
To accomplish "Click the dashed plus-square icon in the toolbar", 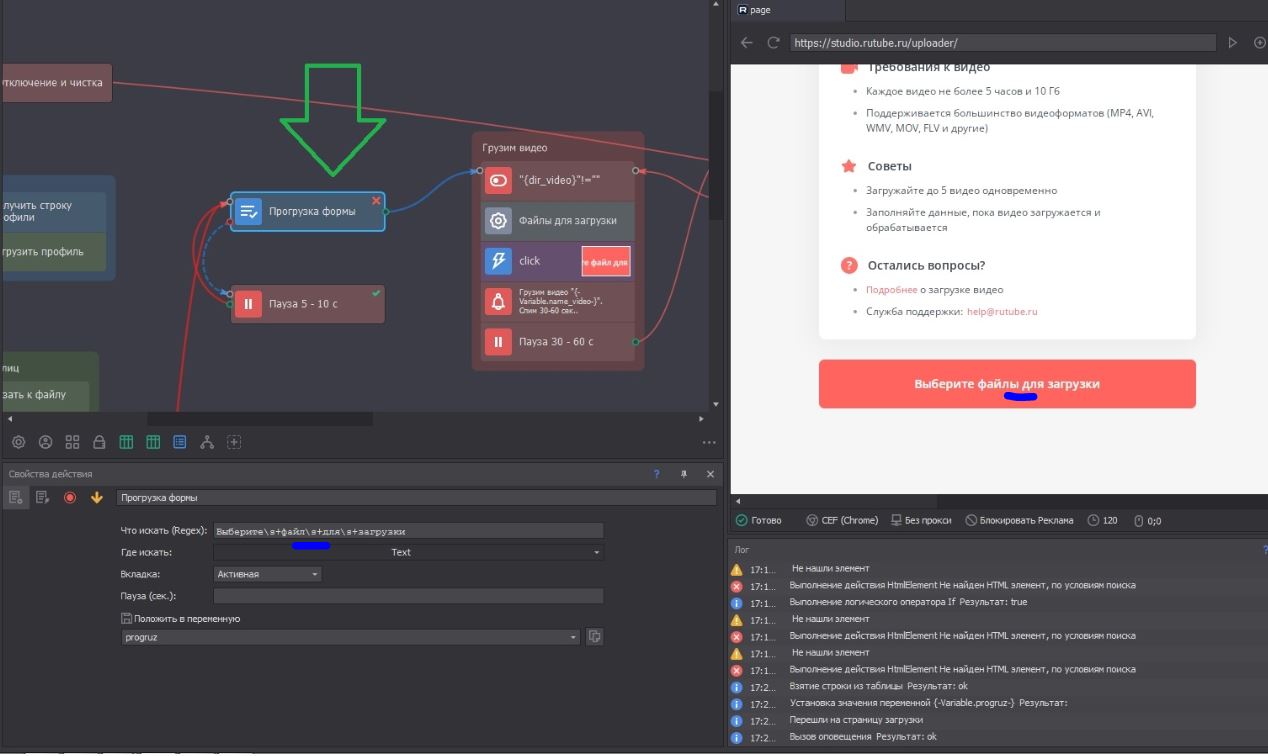I will [234, 442].
